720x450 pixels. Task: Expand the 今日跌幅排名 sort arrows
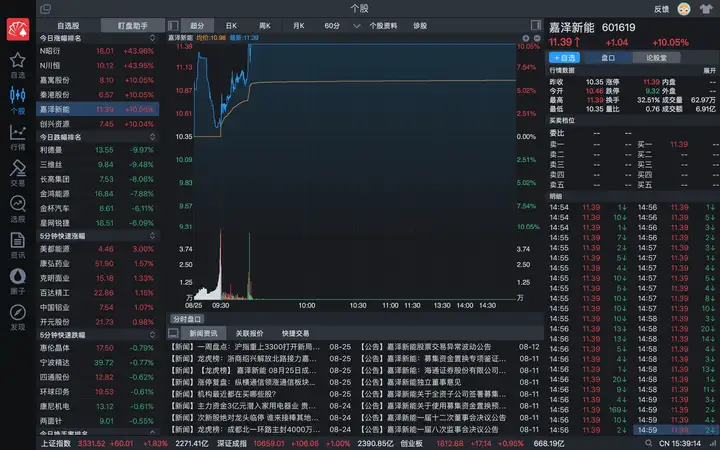(x=152, y=137)
